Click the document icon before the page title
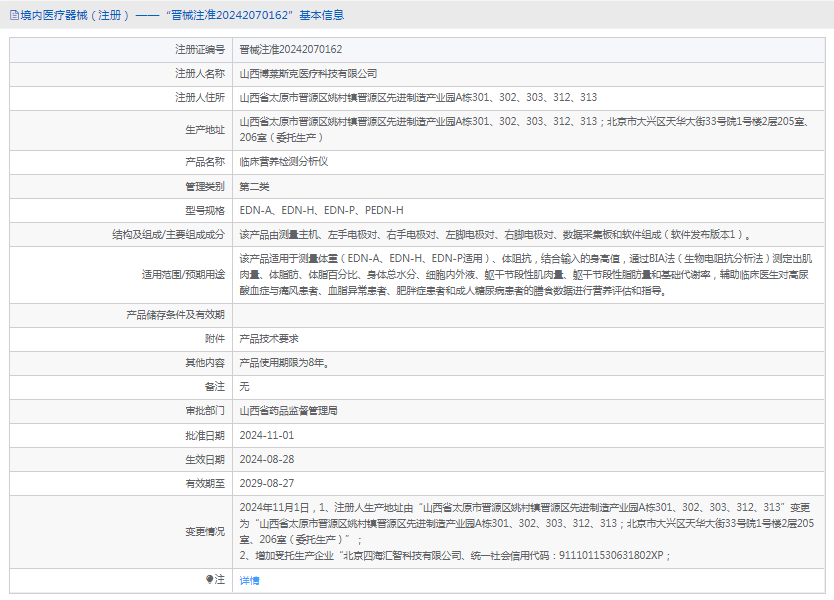Image resolution: width=834 pixels, height=600 pixels. 14,15
